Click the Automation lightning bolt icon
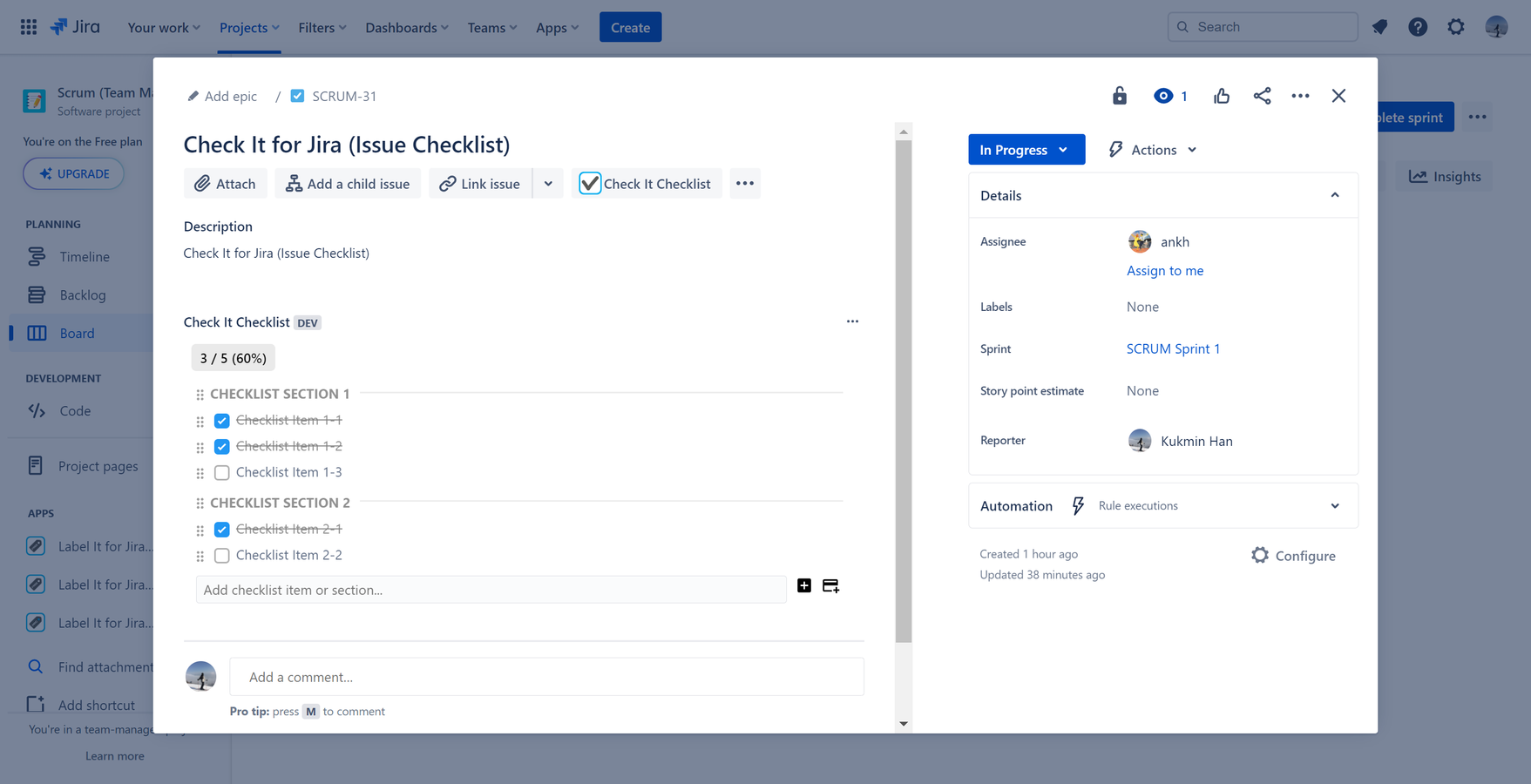This screenshot has height=784, width=1531. pos(1078,506)
